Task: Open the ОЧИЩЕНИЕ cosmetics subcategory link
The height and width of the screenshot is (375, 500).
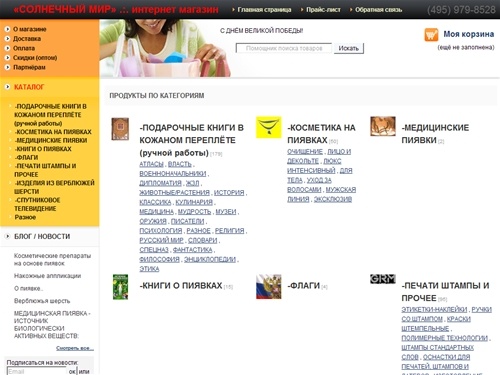Action: pyautogui.click(x=305, y=152)
